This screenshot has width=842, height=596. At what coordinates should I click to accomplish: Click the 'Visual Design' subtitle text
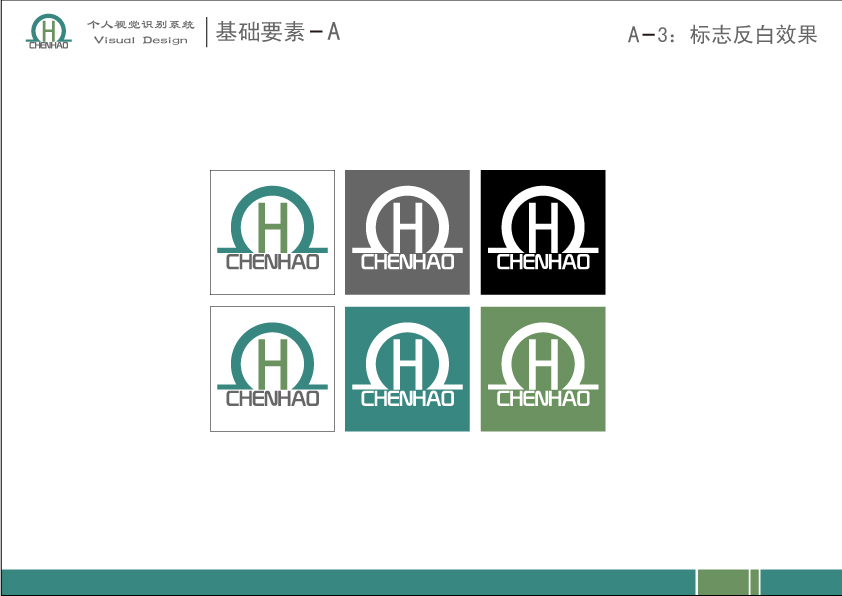coord(141,40)
